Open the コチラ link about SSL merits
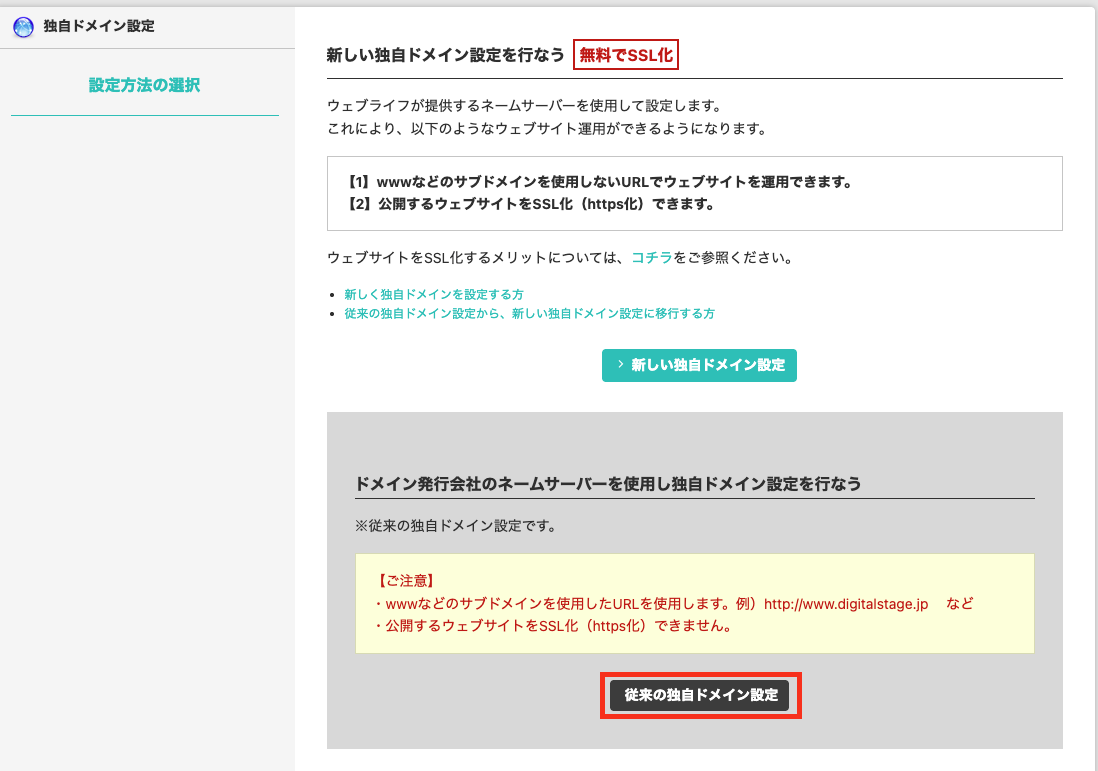The image size is (1098, 771). tap(651, 258)
